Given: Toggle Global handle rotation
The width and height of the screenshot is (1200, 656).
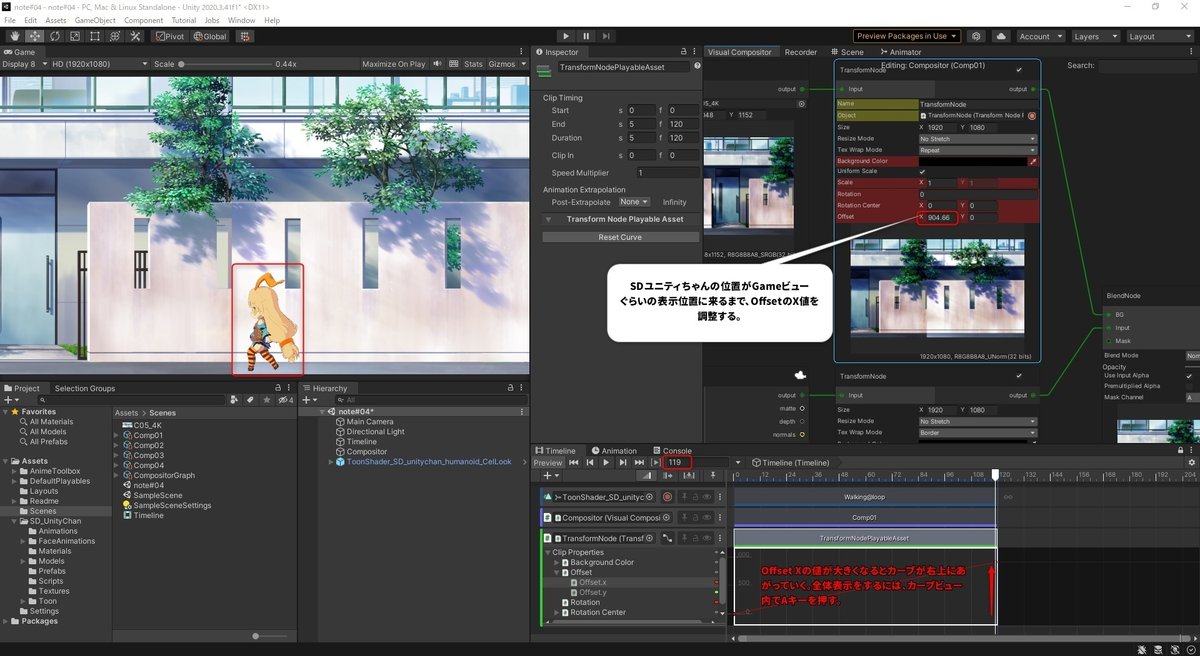Looking at the screenshot, I should [x=210, y=36].
